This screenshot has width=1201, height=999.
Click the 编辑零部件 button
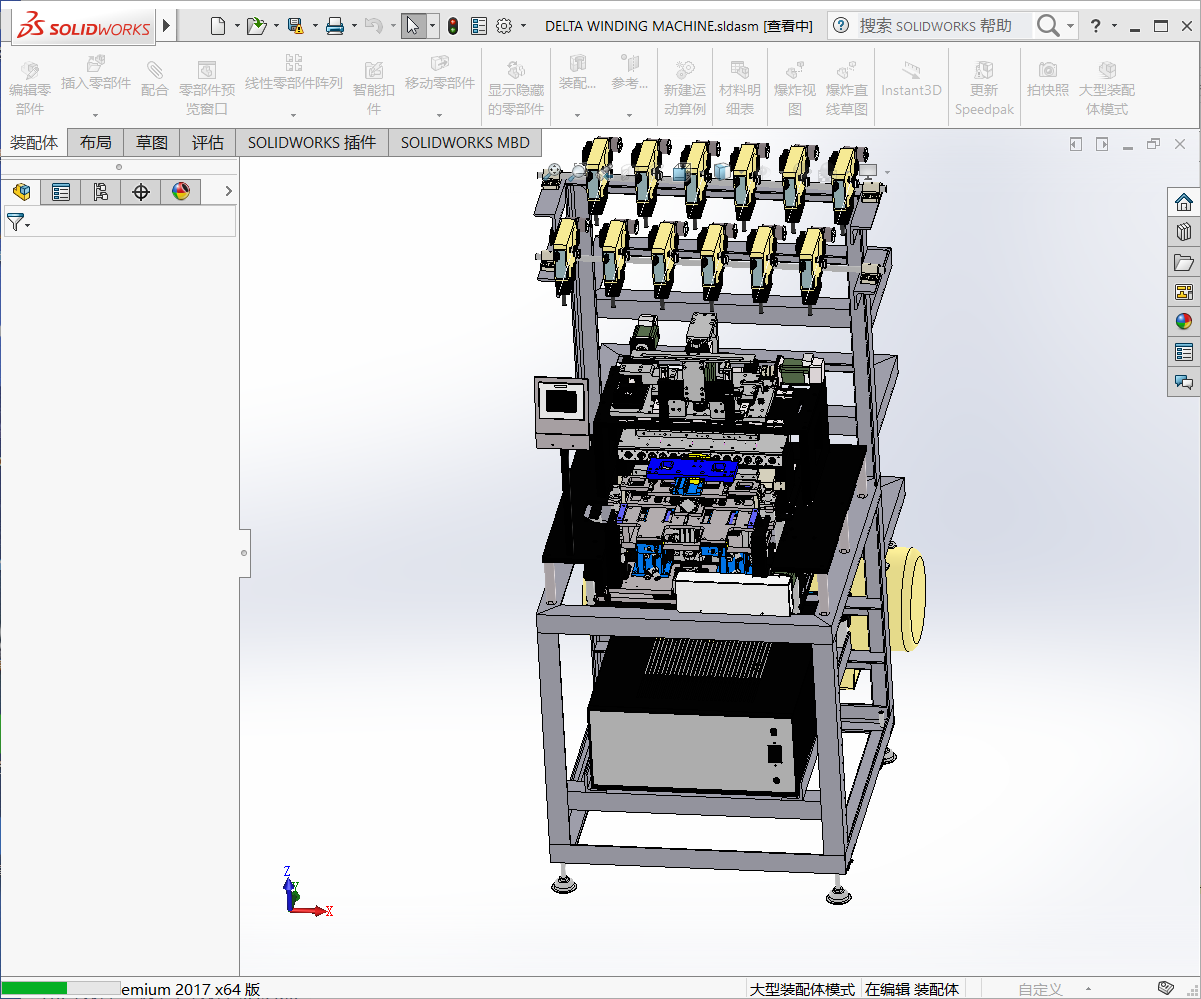(30, 87)
